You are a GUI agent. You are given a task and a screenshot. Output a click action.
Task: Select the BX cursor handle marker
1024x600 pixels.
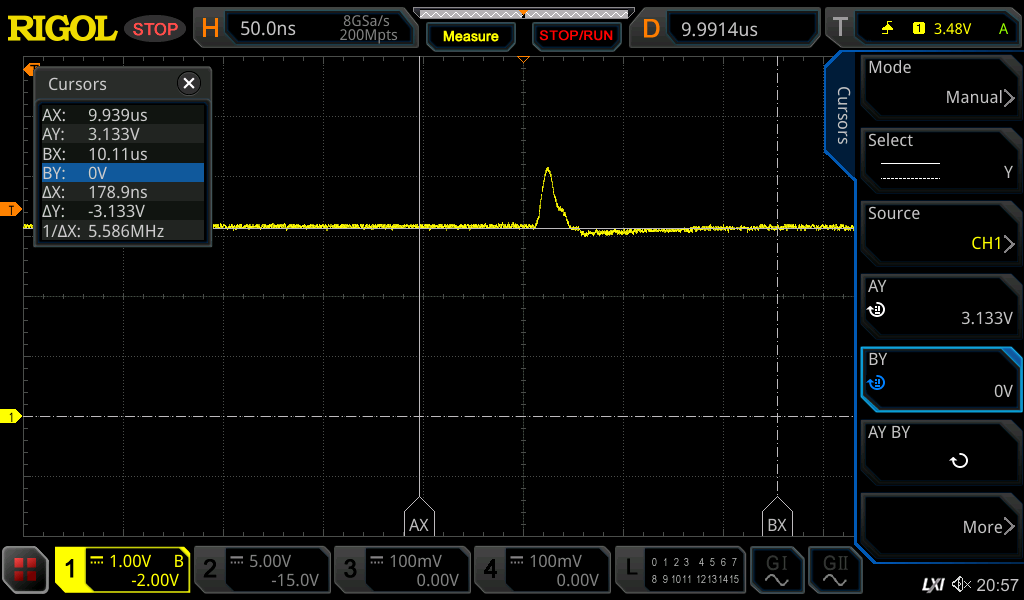tap(777, 517)
